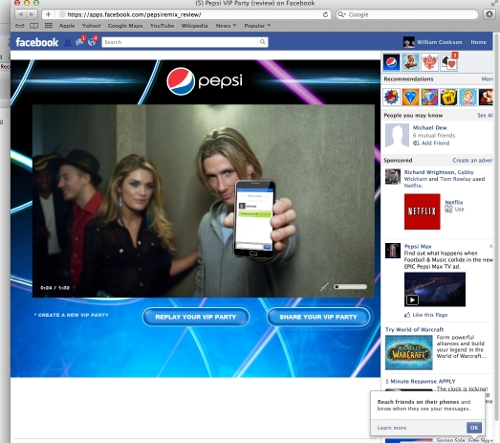Open Facebook notifications globe icon
The image size is (500, 443).
[92, 42]
